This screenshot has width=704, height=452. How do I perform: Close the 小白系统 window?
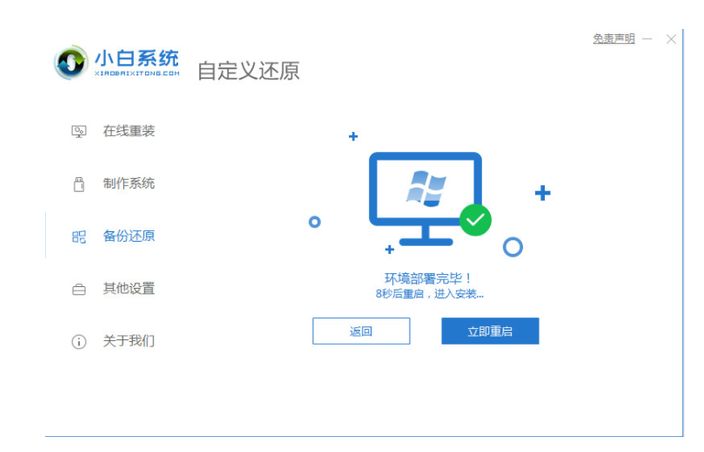[671, 39]
